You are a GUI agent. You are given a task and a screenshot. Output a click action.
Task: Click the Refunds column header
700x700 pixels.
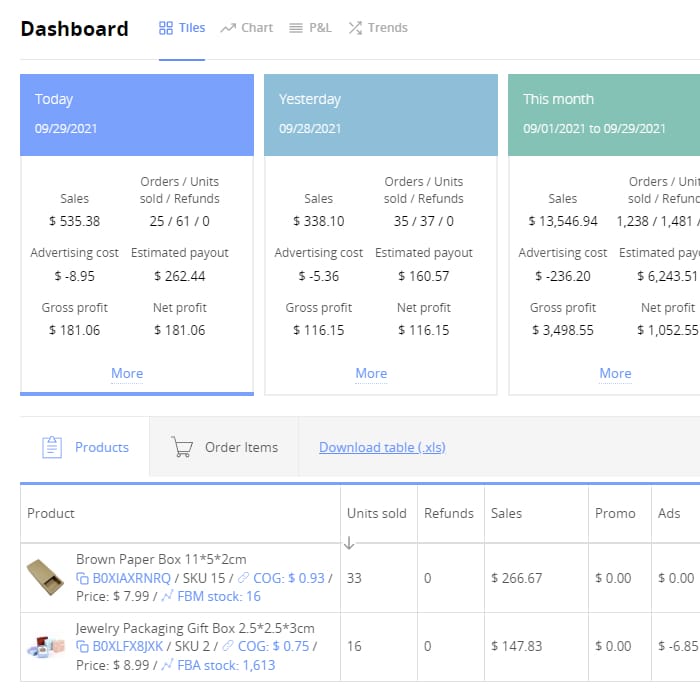click(449, 513)
